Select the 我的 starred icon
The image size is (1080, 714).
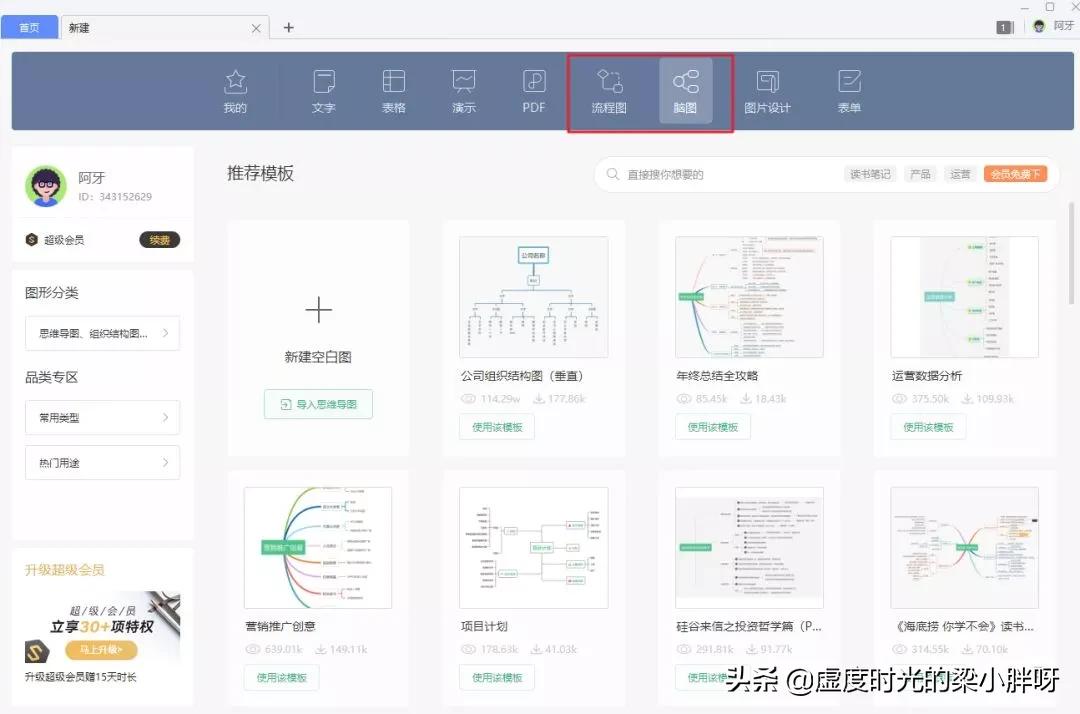(235, 91)
